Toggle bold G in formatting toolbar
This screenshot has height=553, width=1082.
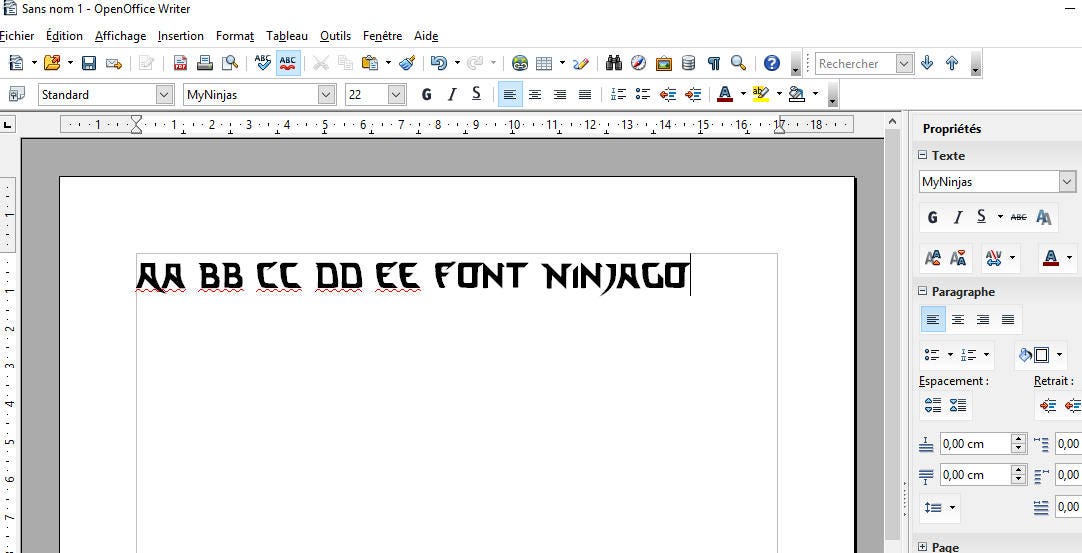click(x=426, y=94)
